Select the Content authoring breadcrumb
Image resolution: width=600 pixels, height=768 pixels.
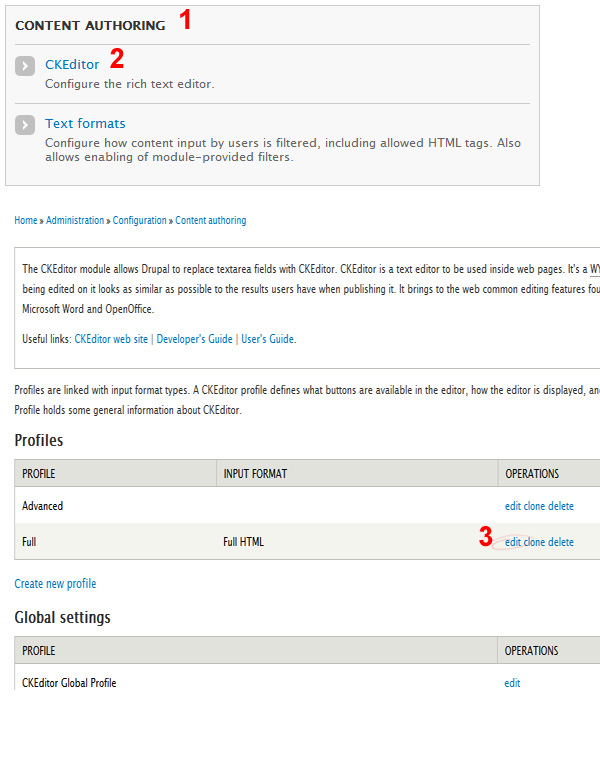211,220
